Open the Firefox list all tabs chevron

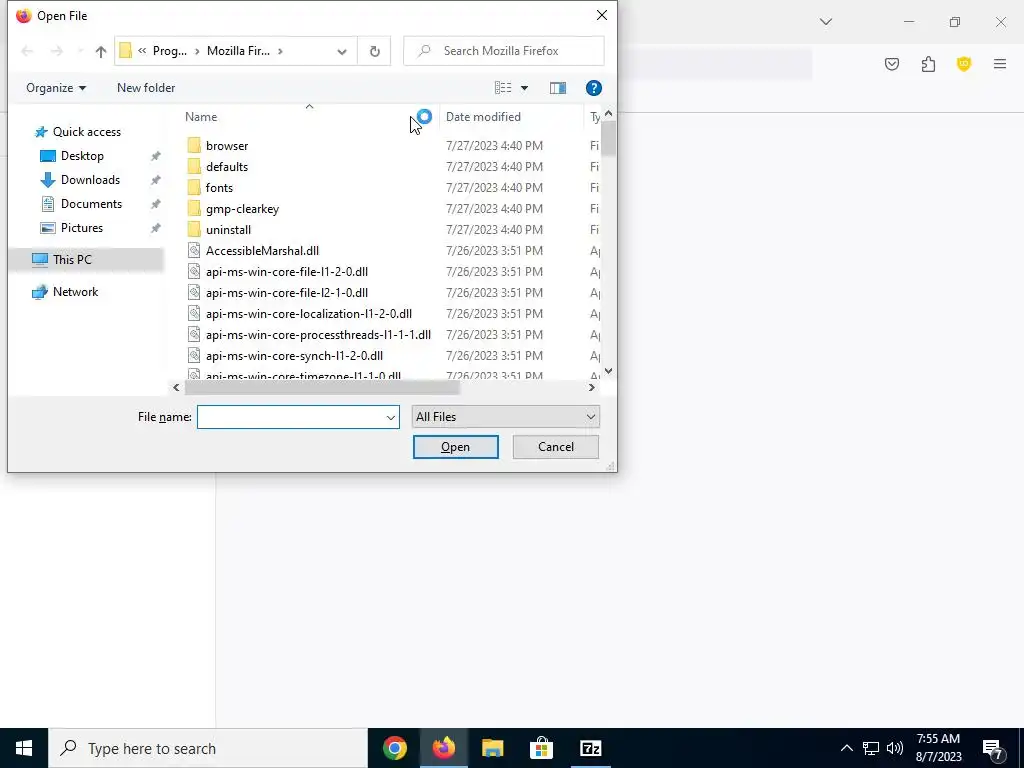click(825, 22)
